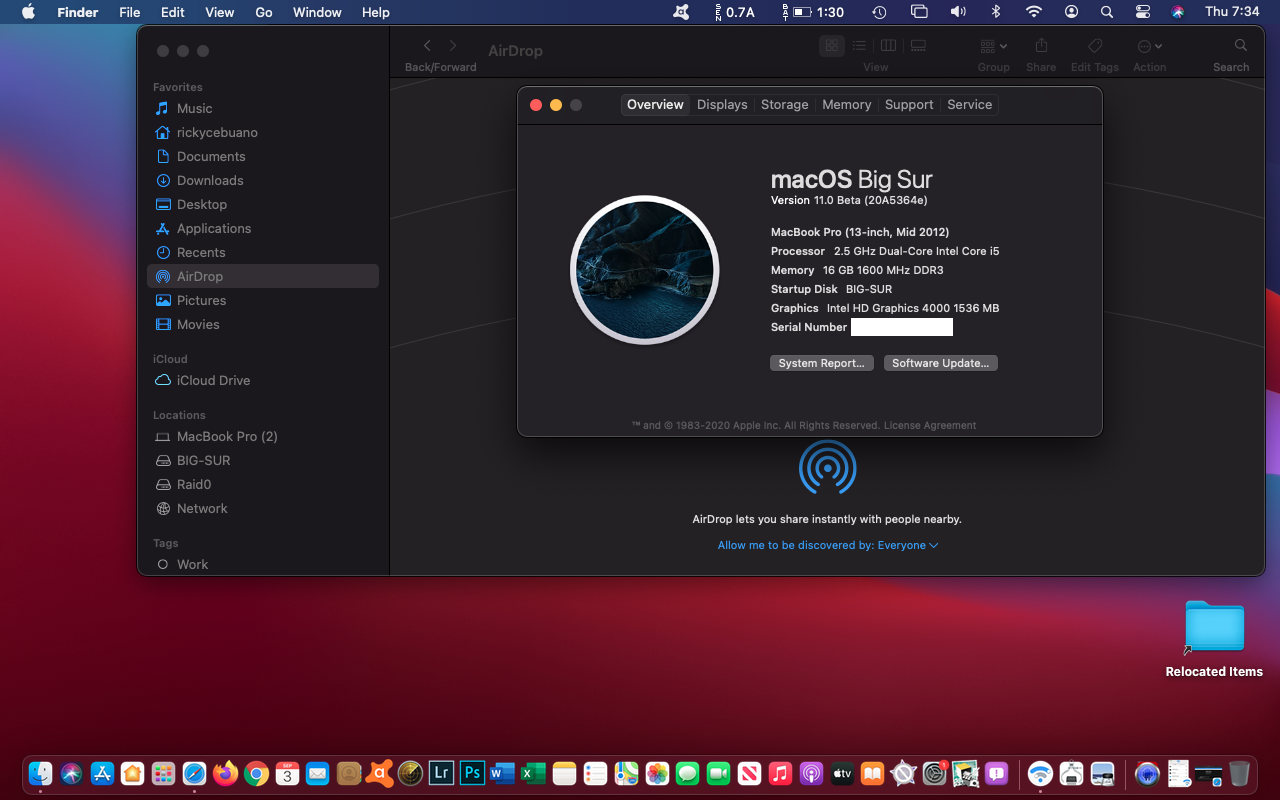Open Microsoft Word from the Dock
Screen dimensions: 1280x800
503,773
